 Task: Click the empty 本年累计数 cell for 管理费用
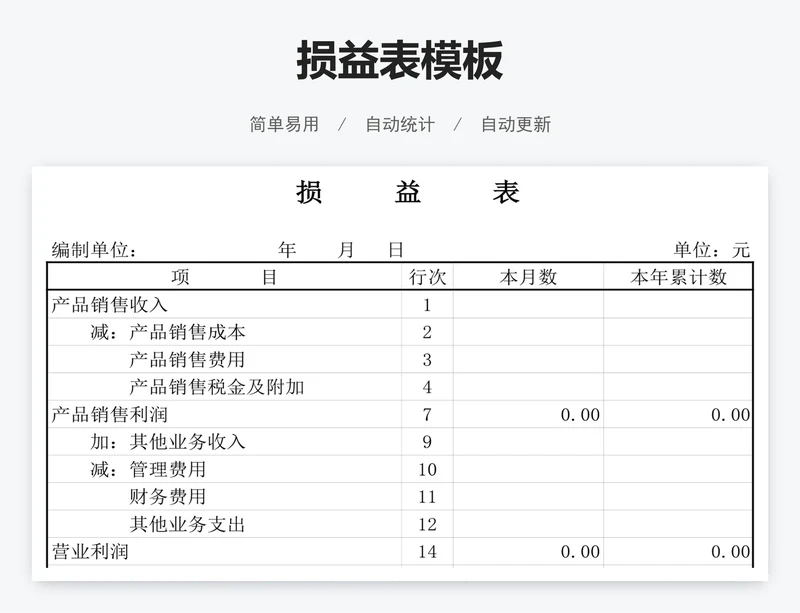(x=678, y=469)
